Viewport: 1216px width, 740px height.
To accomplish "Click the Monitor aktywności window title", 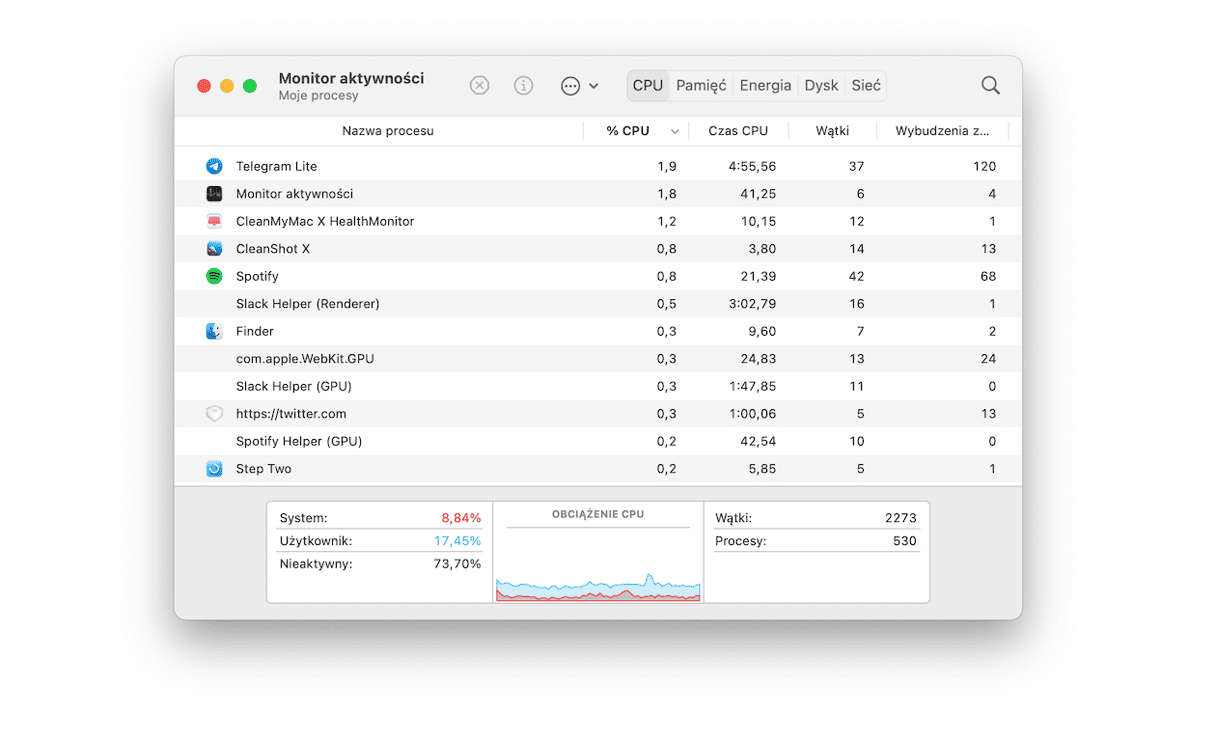I will [x=351, y=78].
